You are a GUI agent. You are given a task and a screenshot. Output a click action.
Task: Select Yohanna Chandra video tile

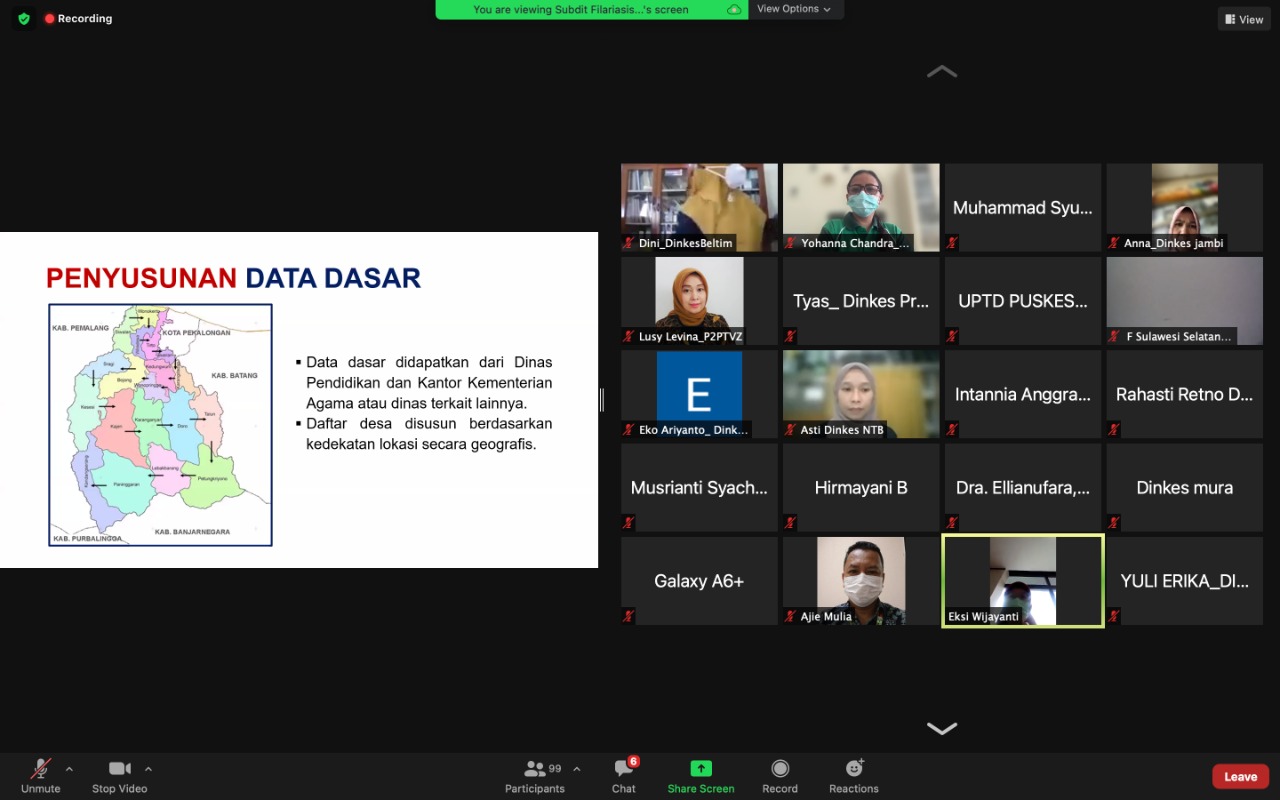tap(861, 207)
